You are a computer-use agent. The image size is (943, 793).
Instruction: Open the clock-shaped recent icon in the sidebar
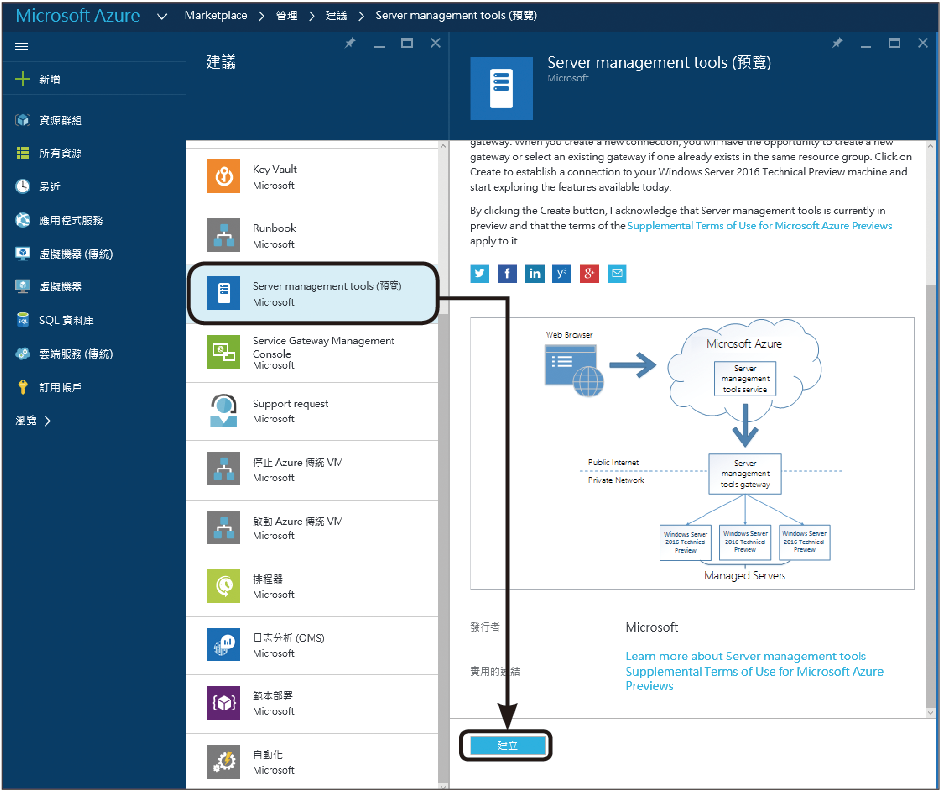tap(22, 186)
